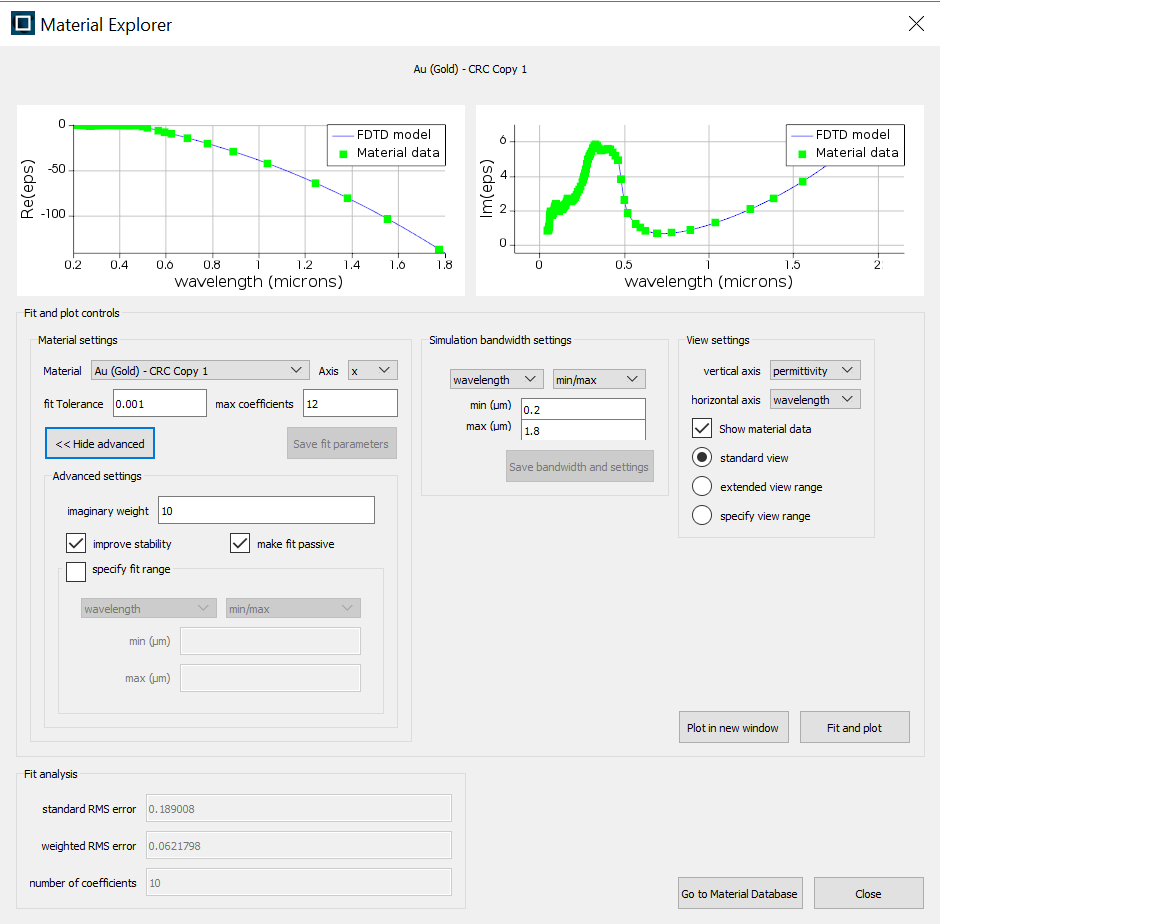Choose the specify view range radio button

702,516
